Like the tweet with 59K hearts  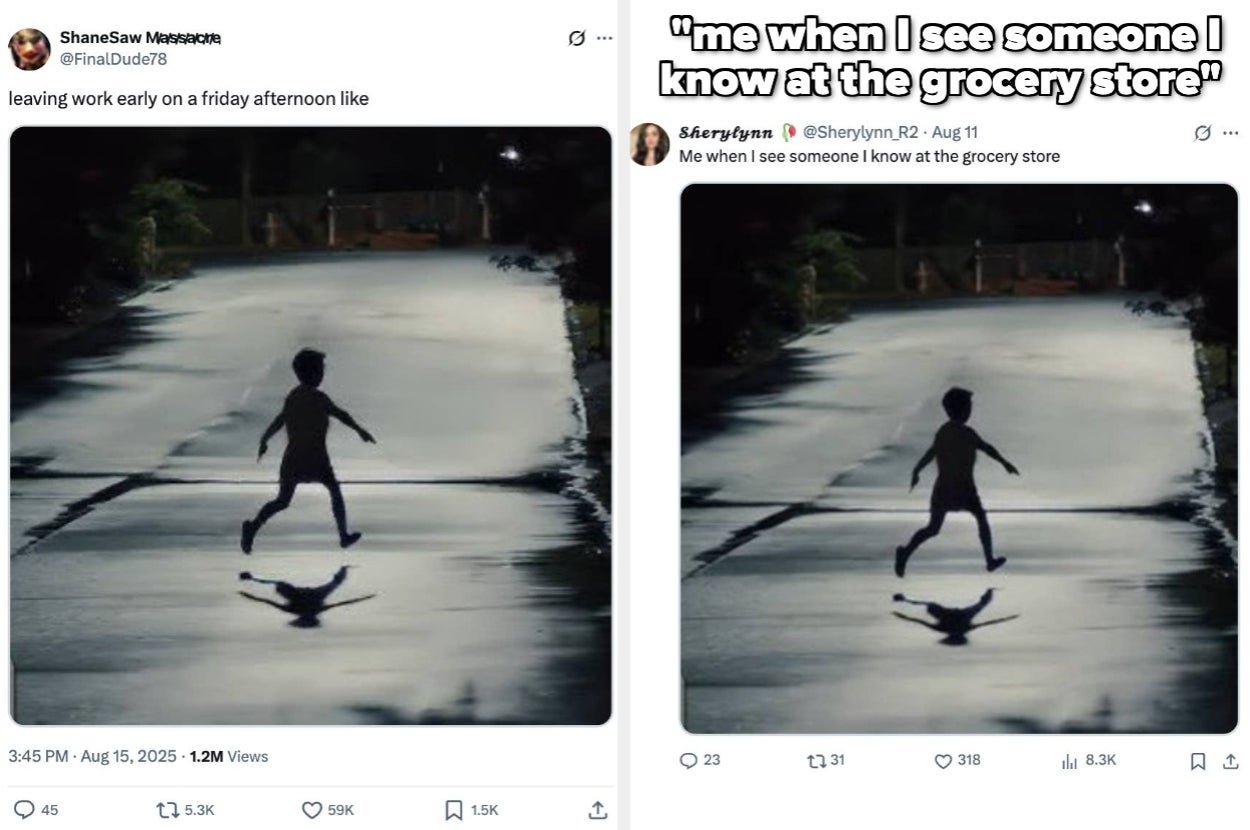[x=312, y=810]
